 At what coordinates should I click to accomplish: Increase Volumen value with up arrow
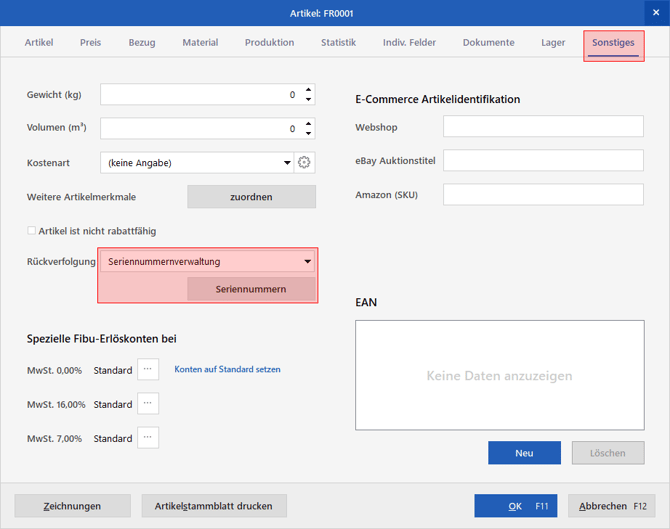pos(309,124)
